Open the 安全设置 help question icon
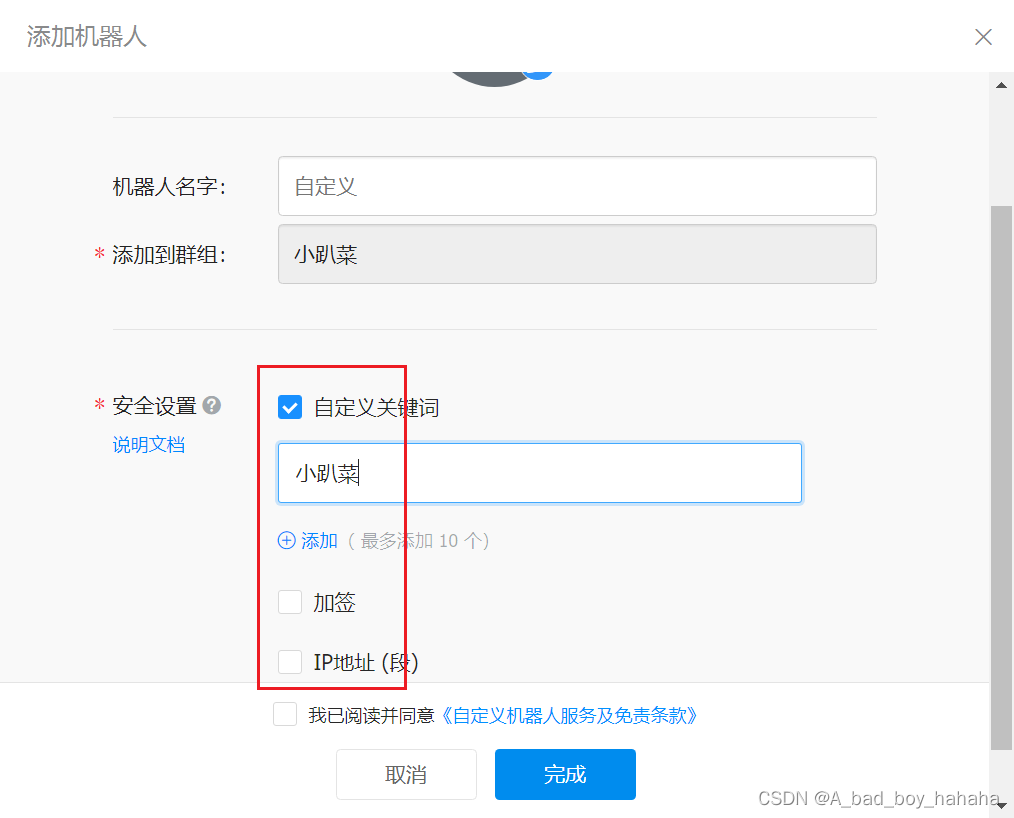This screenshot has height=818, width=1014. (211, 405)
